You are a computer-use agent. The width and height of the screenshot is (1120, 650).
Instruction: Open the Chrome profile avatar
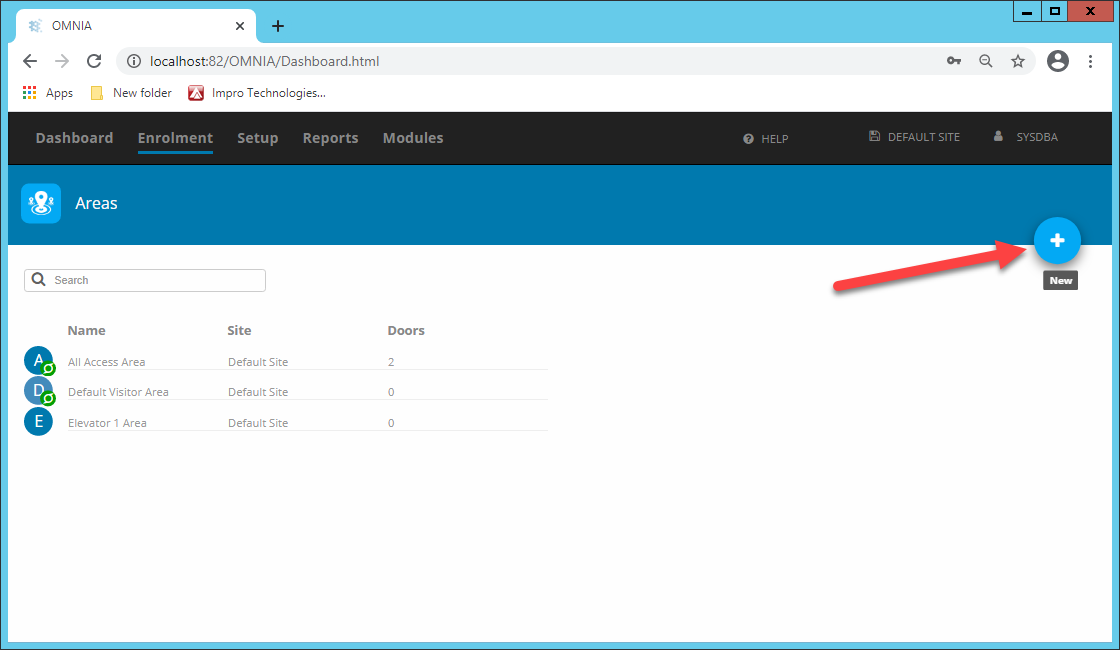click(x=1058, y=61)
